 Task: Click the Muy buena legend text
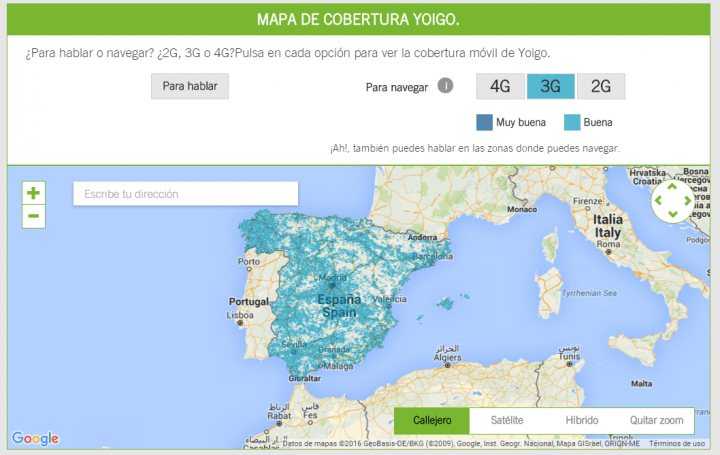pyautogui.click(x=521, y=123)
